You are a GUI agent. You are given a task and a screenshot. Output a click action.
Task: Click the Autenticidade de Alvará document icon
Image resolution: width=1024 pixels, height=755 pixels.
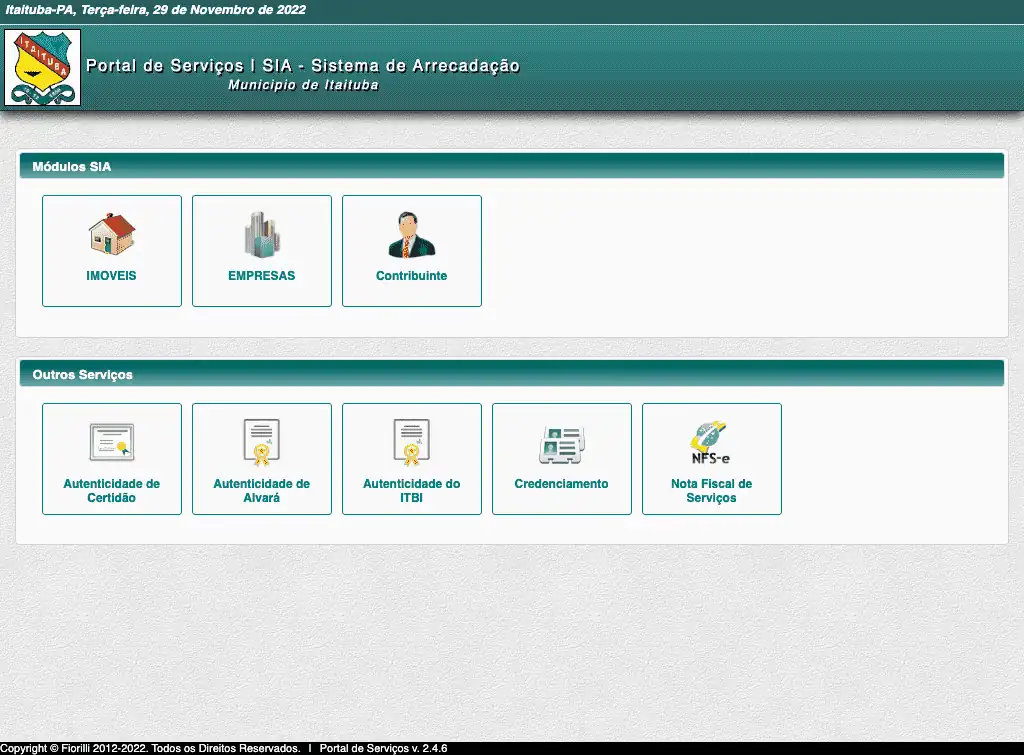pos(262,442)
